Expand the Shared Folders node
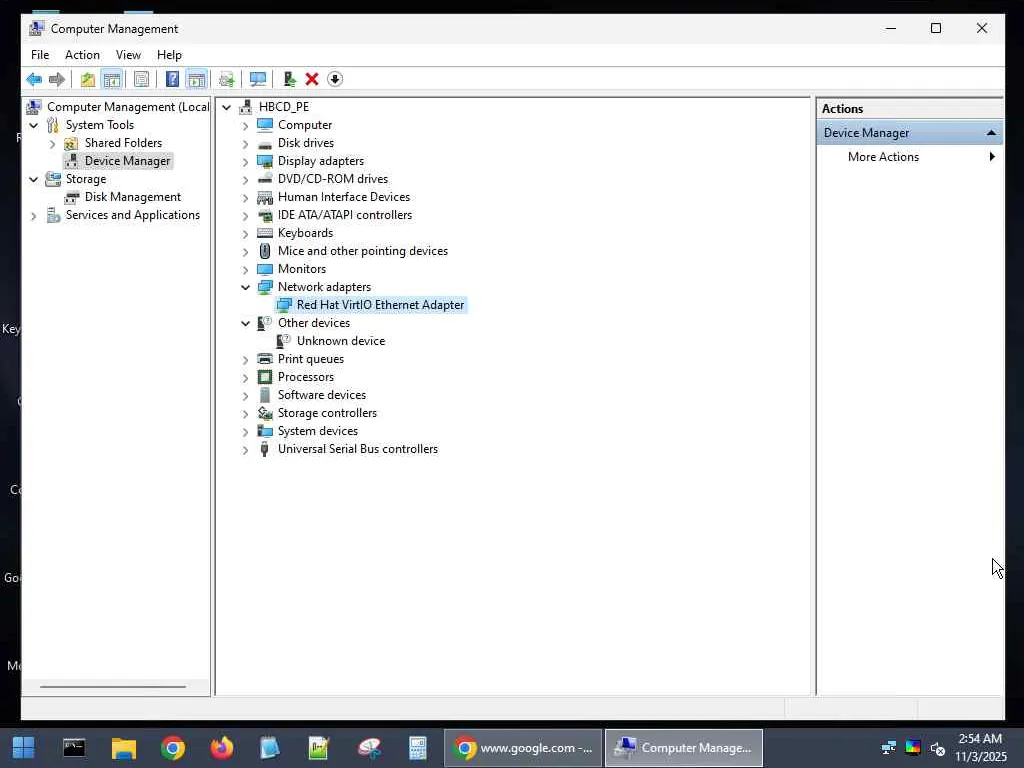The height and width of the screenshot is (768, 1024). click(x=53, y=144)
